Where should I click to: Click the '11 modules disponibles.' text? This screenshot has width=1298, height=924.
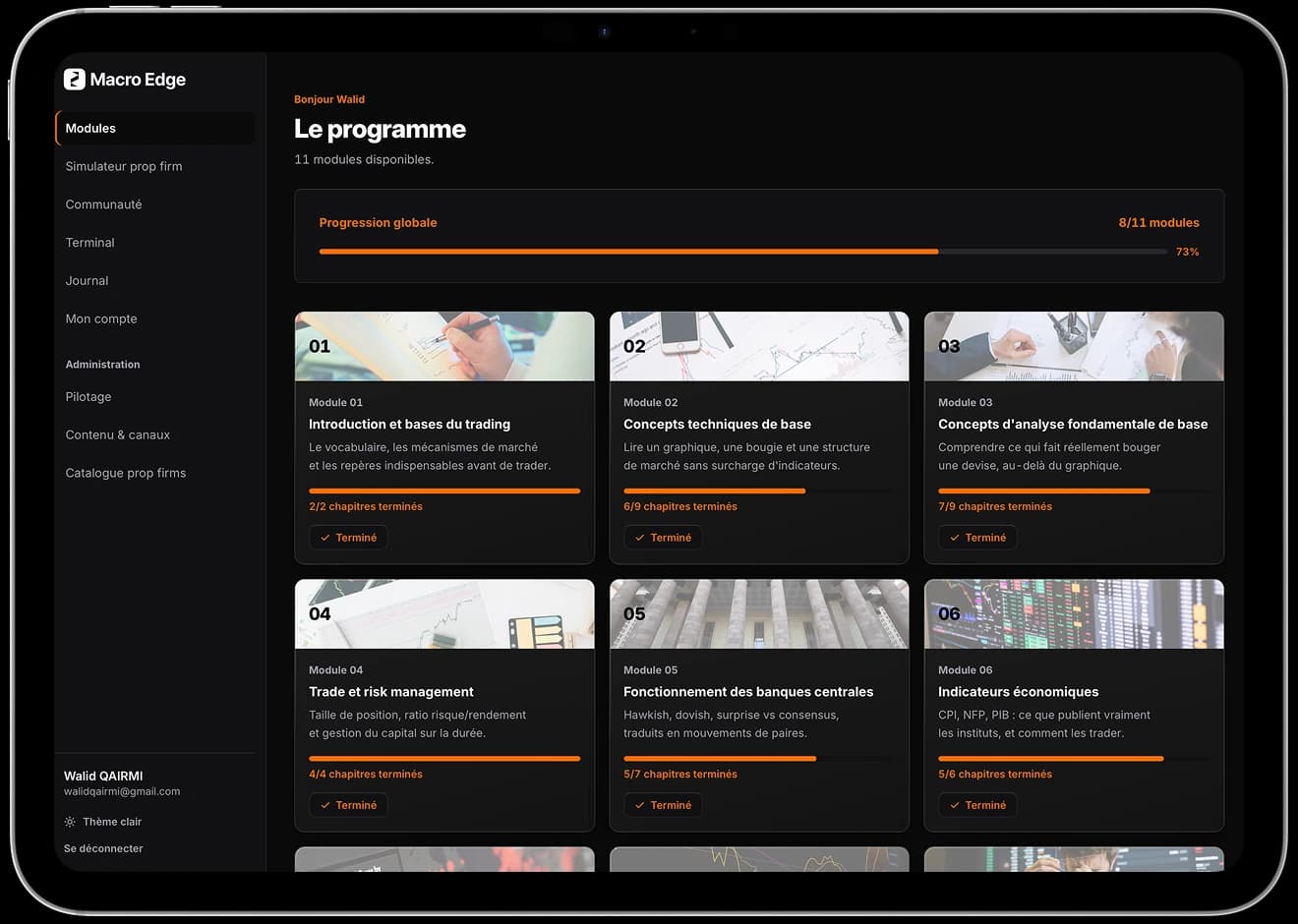pos(364,159)
